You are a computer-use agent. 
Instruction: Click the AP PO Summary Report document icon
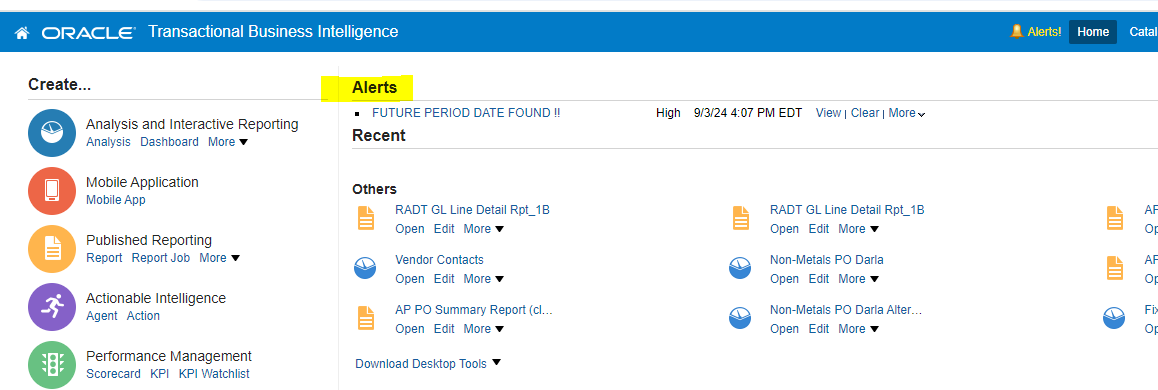click(x=366, y=318)
